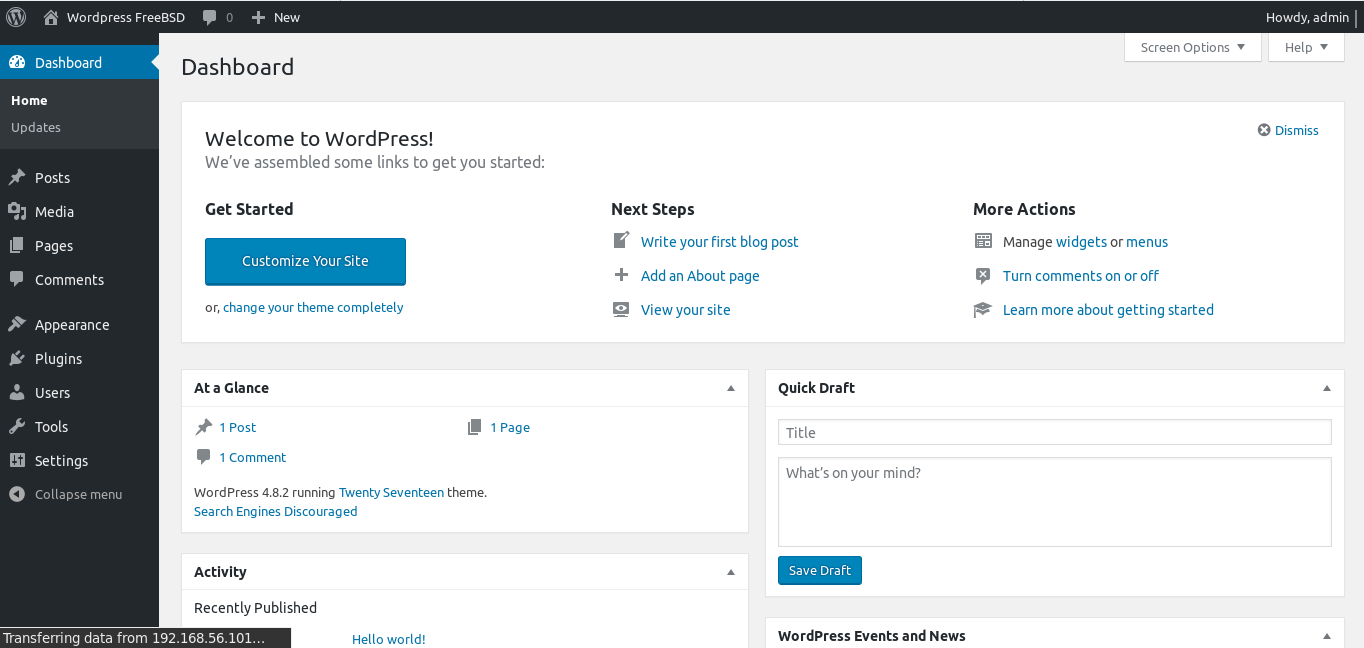
Task: Click the widgets link under More Actions
Action: (1081, 242)
